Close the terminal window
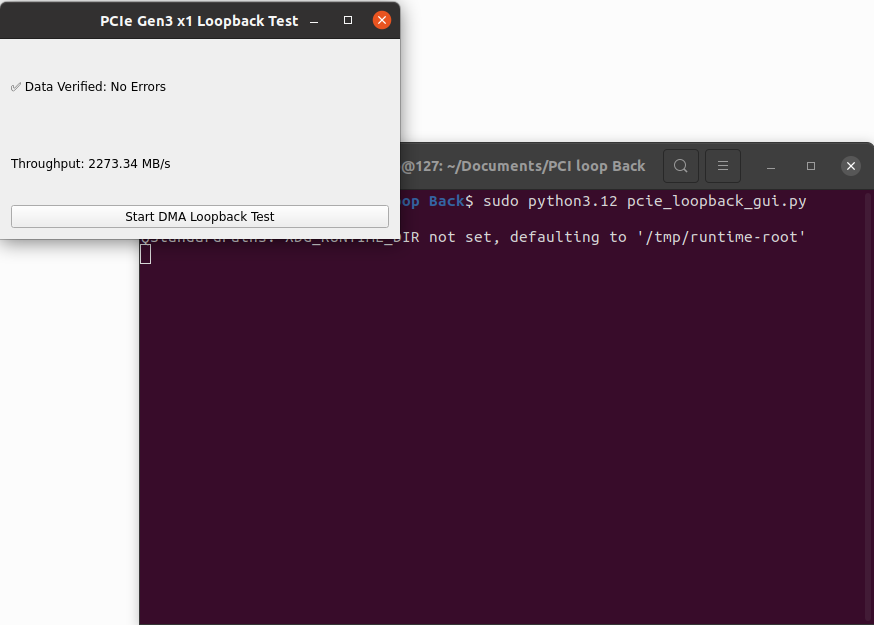Image resolution: width=874 pixels, height=625 pixels. pos(850,166)
